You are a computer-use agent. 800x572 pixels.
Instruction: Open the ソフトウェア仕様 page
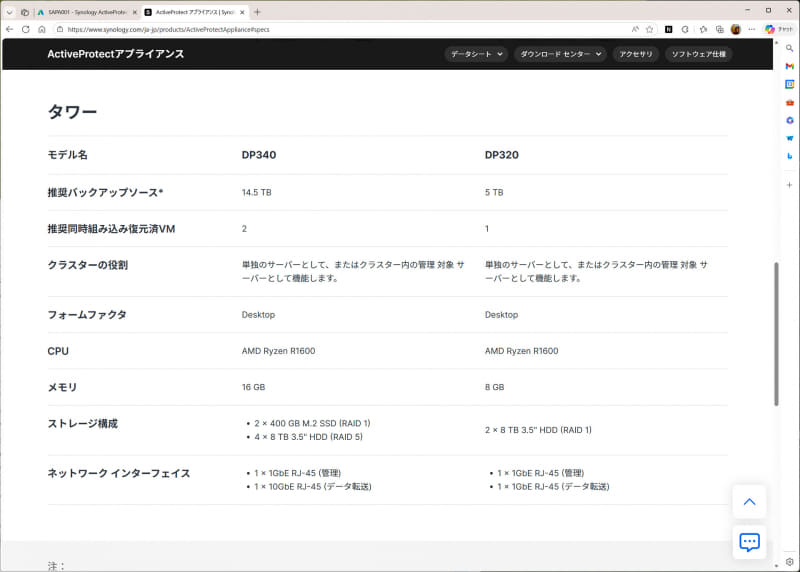click(698, 54)
